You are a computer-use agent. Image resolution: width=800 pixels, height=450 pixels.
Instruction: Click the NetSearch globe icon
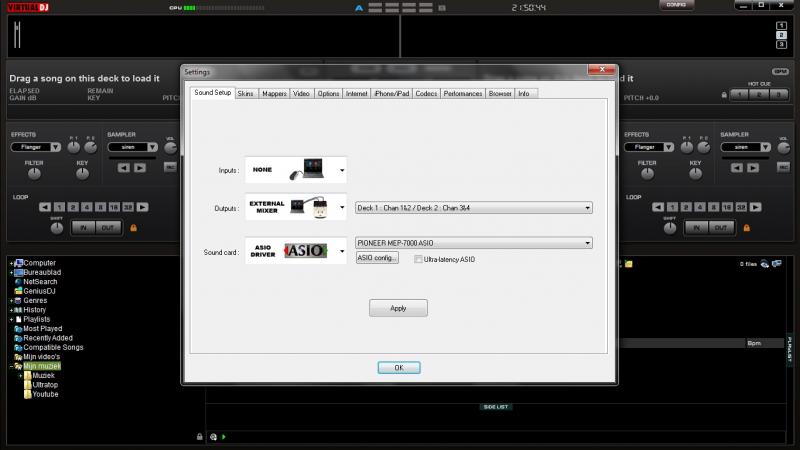pyautogui.click(x=18, y=282)
